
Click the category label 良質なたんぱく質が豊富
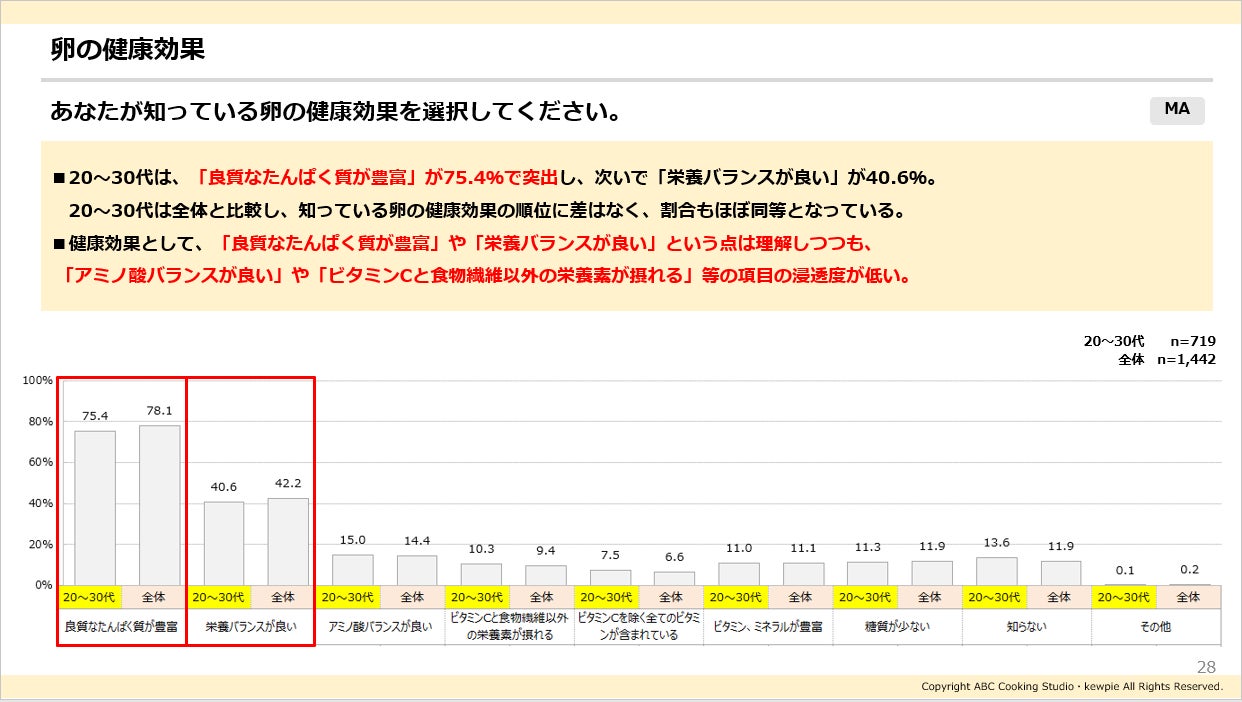click(122, 627)
